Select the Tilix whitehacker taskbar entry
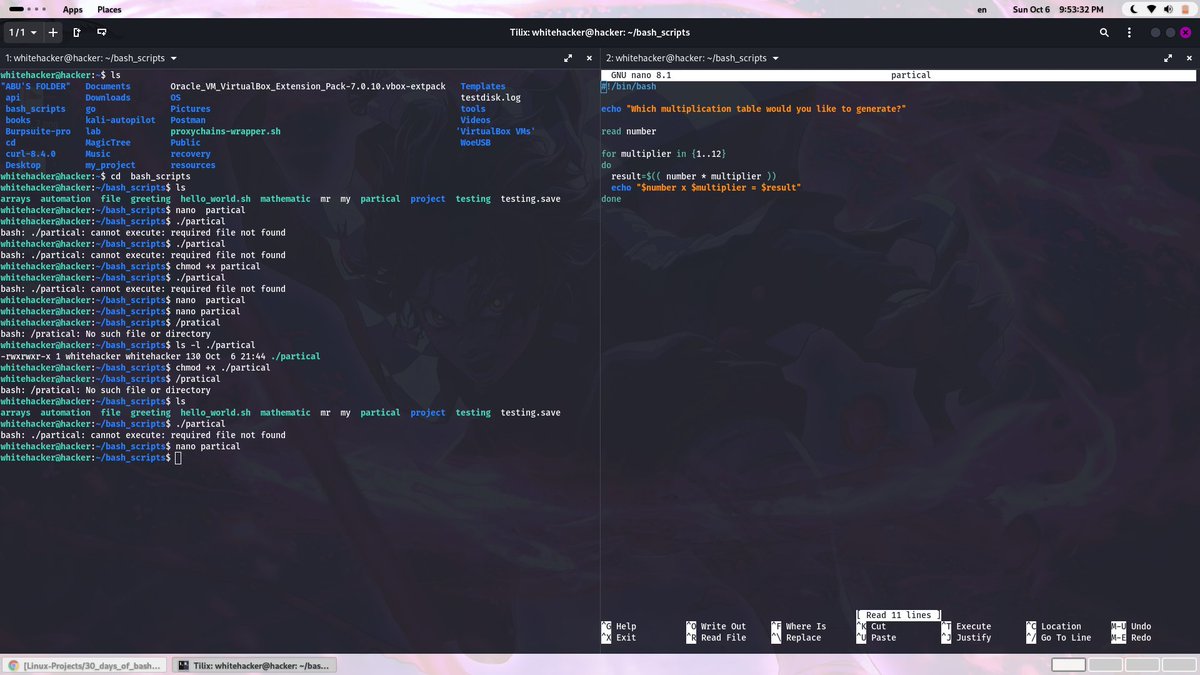The height and width of the screenshot is (675, 1200). (253, 665)
